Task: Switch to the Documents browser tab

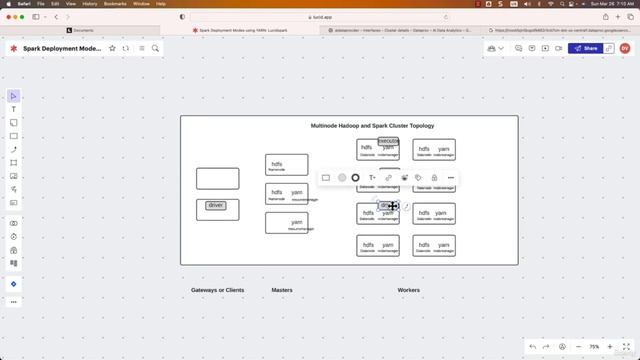Action: (x=80, y=30)
